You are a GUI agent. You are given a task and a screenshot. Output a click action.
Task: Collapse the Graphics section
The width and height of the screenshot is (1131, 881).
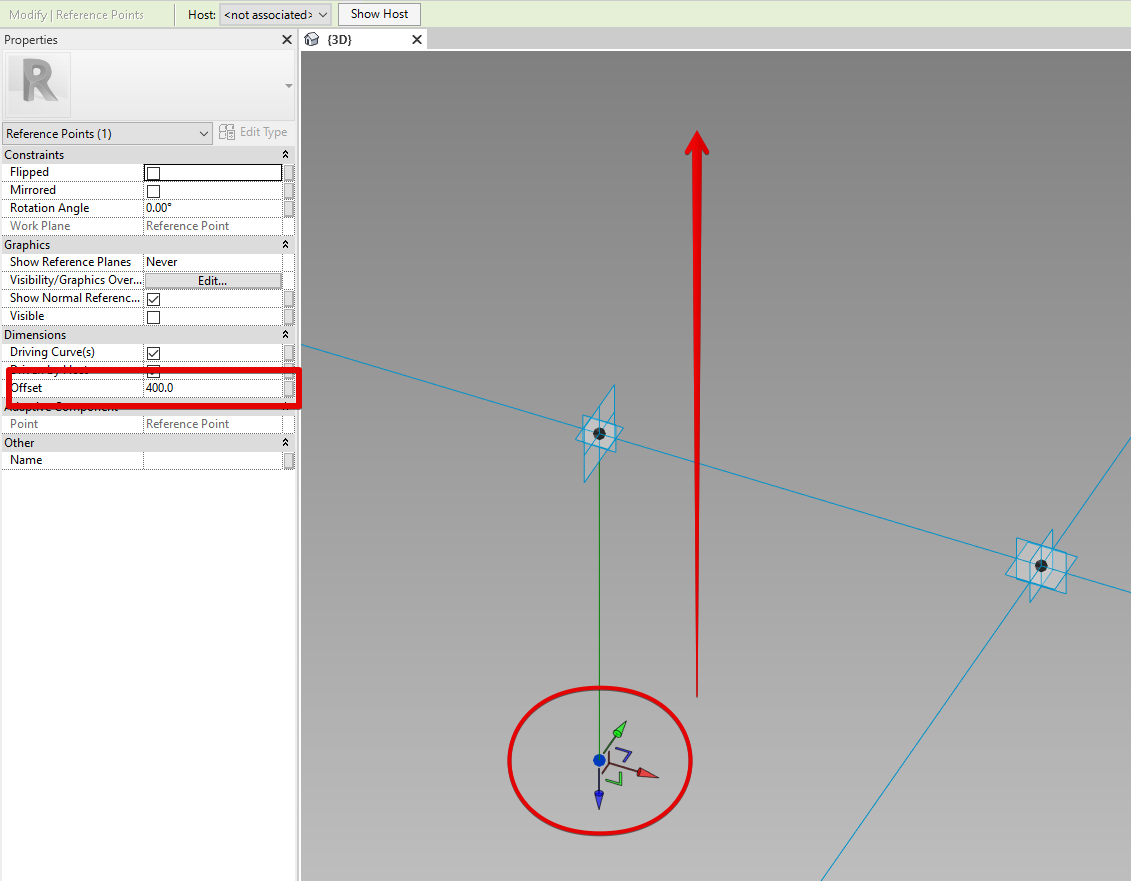pyautogui.click(x=285, y=245)
